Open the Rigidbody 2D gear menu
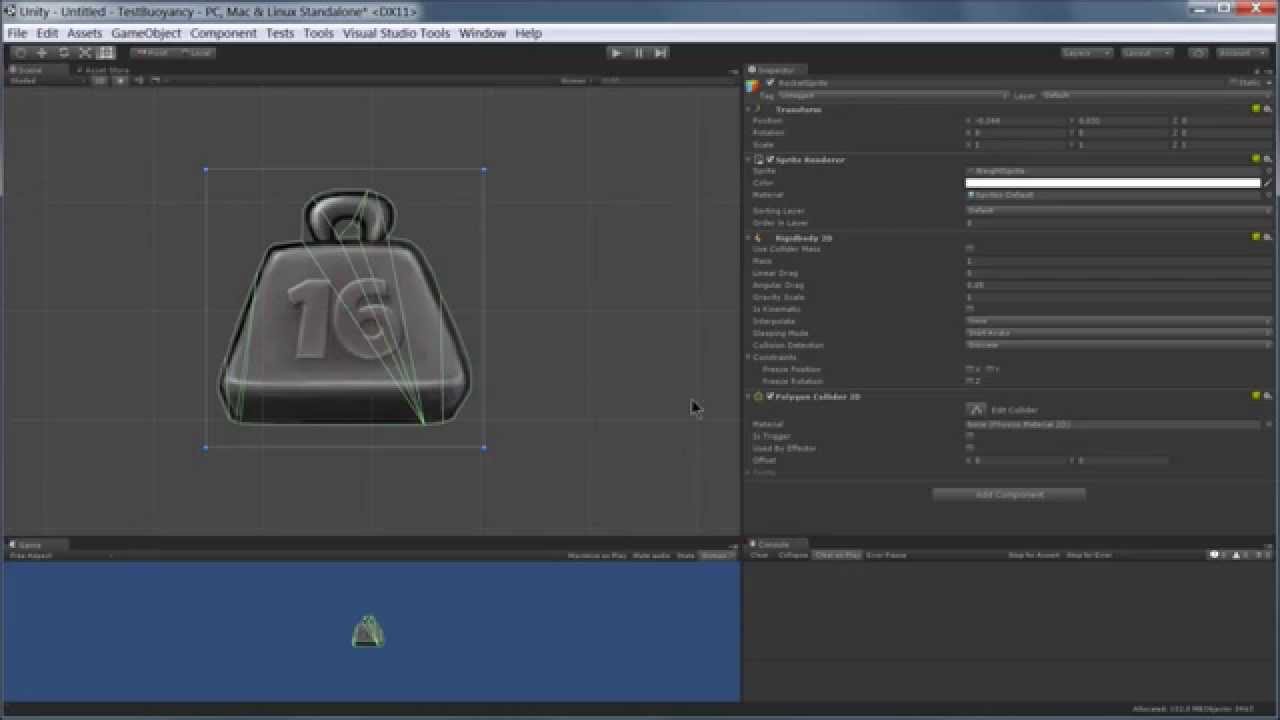The width and height of the screenshot is (1280, 720). (x=1268, y=237)
